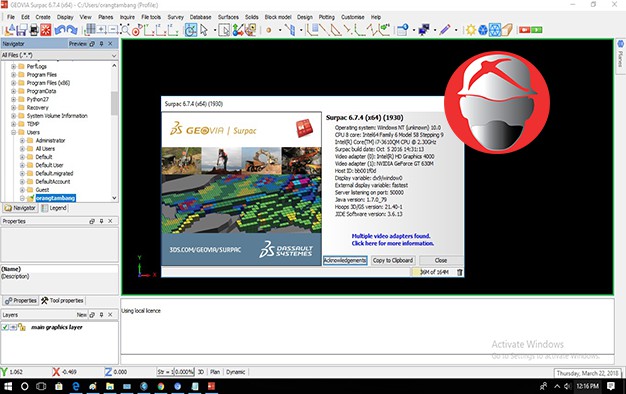Click the Acknowledgements button
Image resolution: width=626 pixels, height=394 pixels.
point(345,260)
